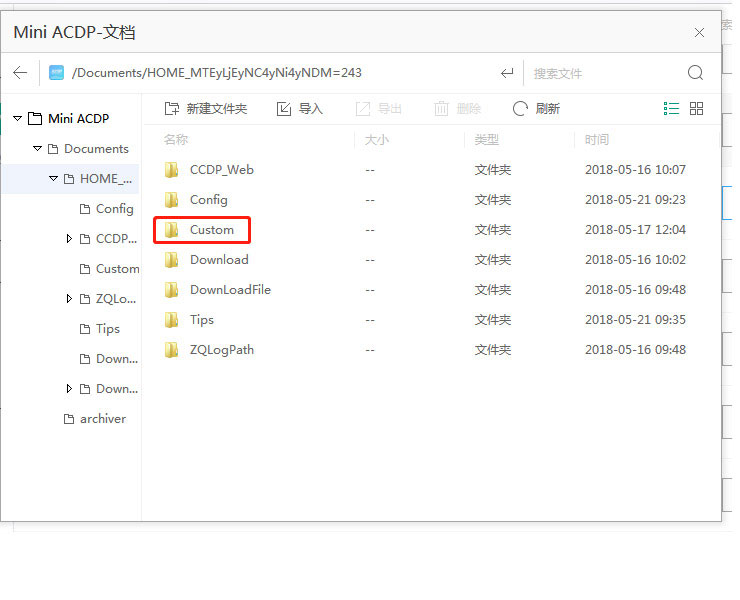
Task: Click the 导出 export button
Action: [378, 109]
